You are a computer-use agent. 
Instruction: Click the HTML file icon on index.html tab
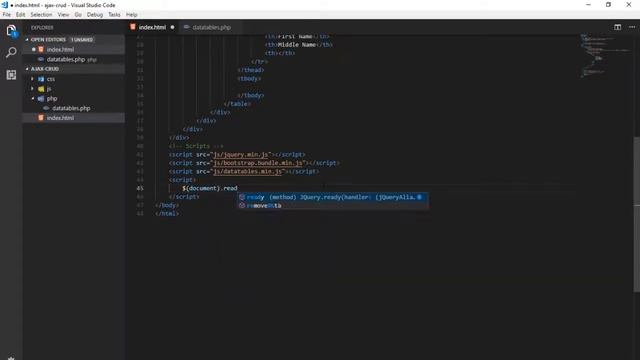point(133,27)
